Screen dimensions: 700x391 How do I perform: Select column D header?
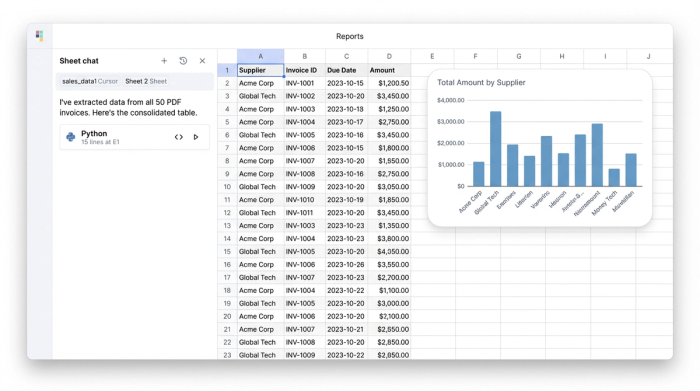389,56
